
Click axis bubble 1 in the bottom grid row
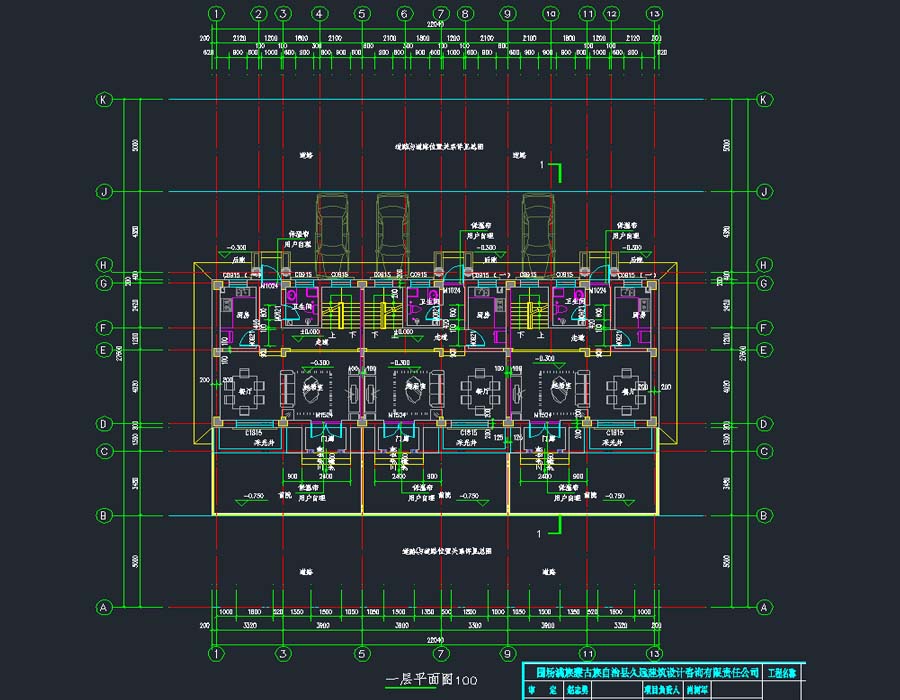pyautogui.click(x=216, y=653)
